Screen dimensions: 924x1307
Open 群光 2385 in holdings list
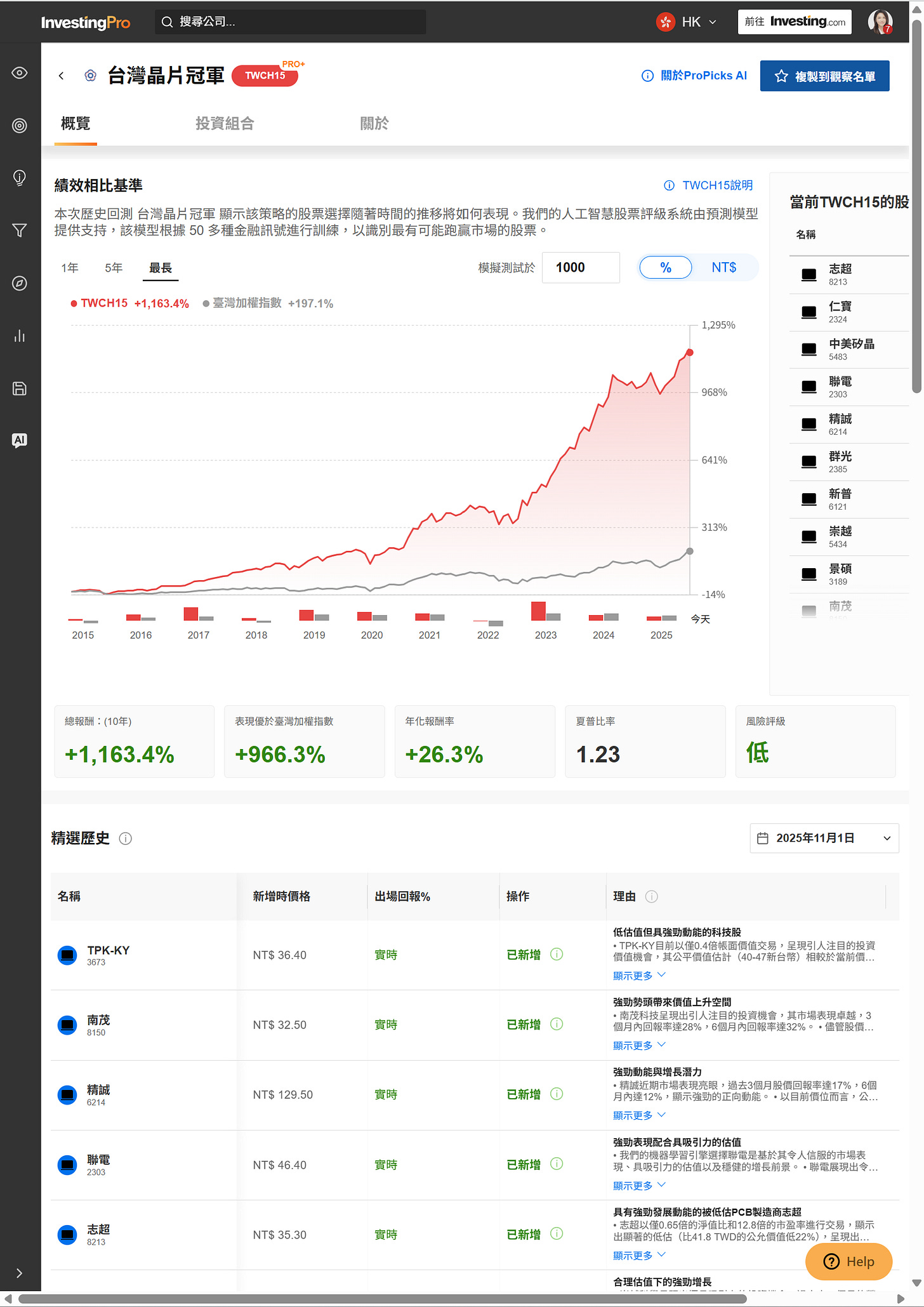point(848,462)
